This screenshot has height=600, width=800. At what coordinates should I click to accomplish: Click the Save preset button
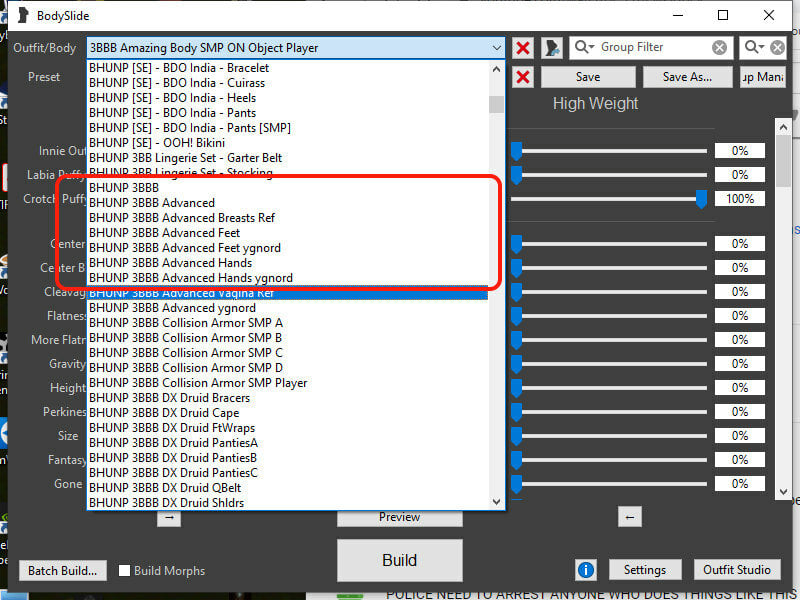[588, 77]
